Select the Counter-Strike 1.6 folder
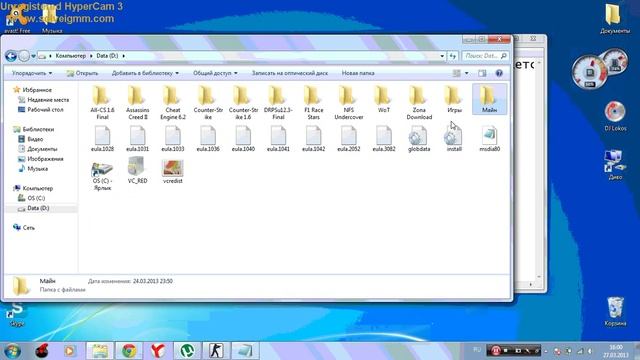The height and width of the screenshot is (360, 640). click(243, 102)
